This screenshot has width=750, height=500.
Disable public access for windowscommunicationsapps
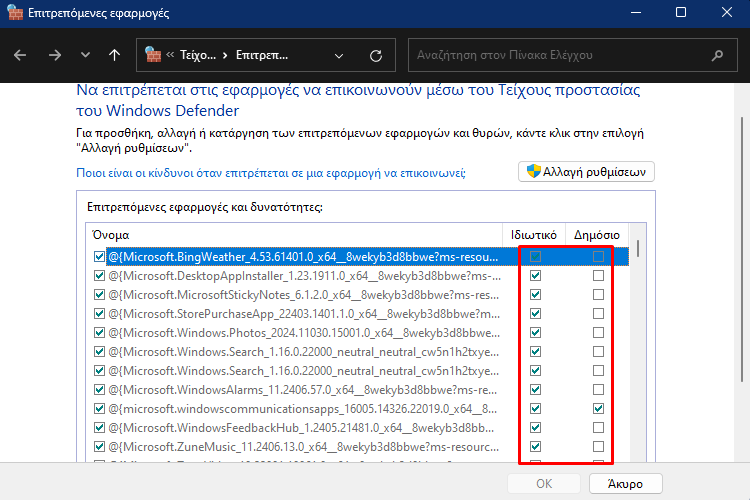[598, 409]
